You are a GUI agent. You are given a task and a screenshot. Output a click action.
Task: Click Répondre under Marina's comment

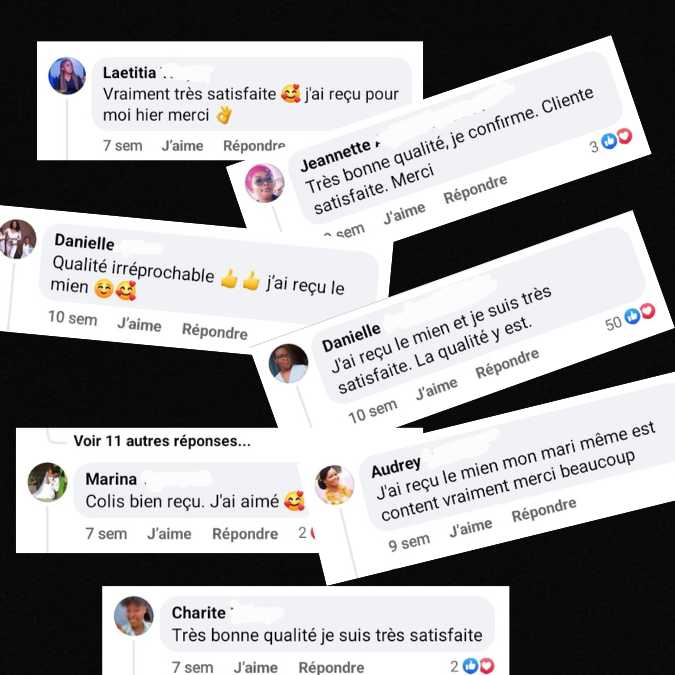click(x=245, y=534)
